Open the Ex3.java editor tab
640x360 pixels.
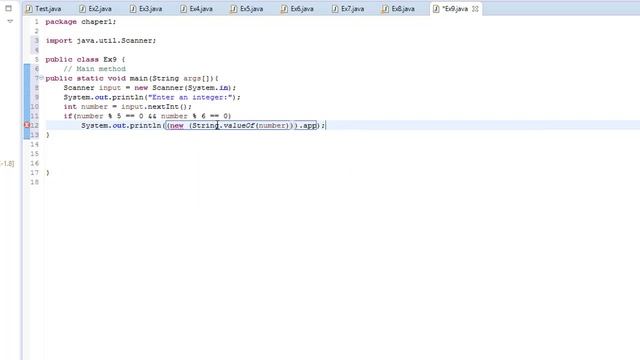146,9
